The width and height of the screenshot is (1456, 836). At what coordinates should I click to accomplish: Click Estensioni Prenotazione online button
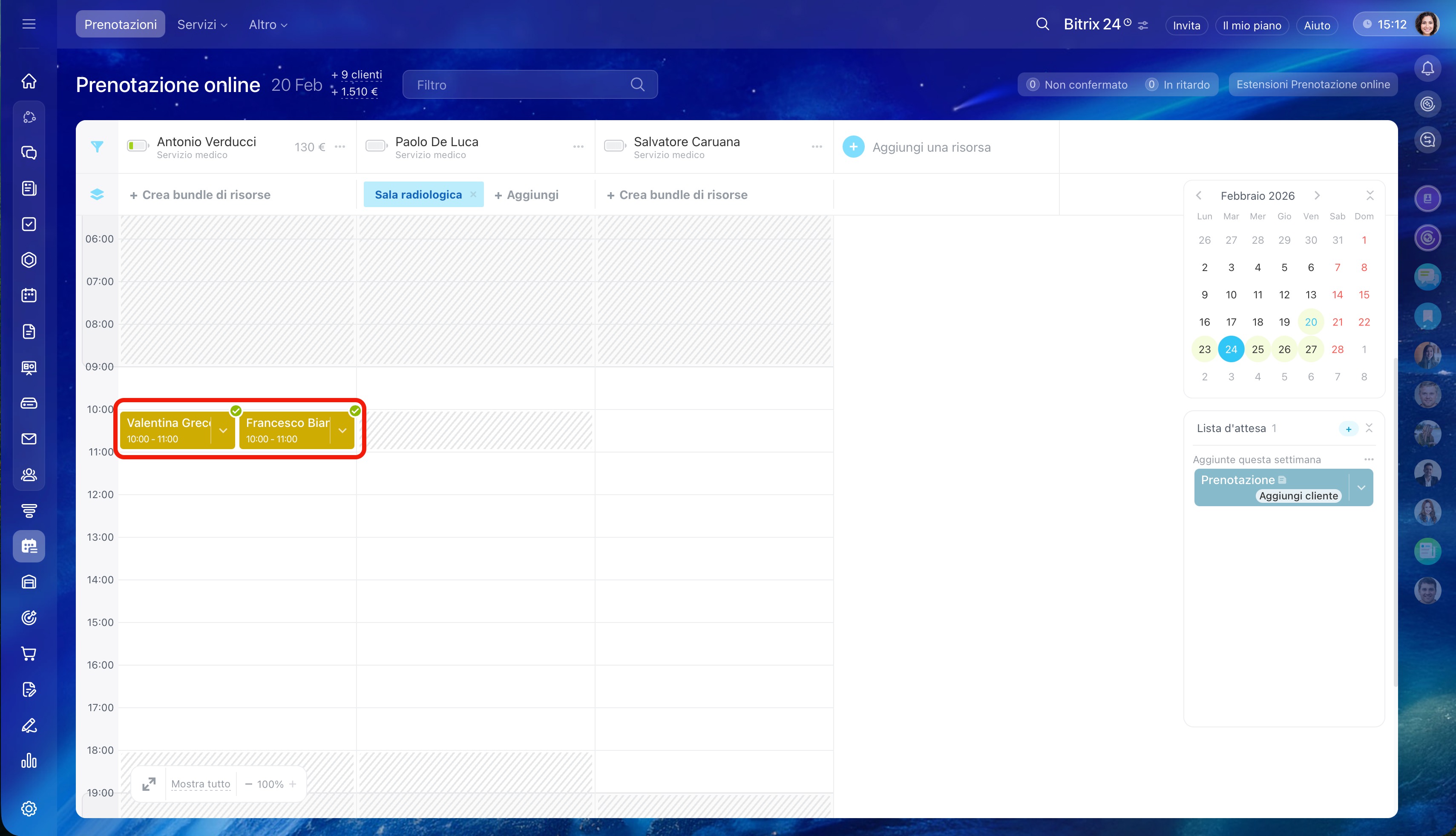tap(1312, 84)
